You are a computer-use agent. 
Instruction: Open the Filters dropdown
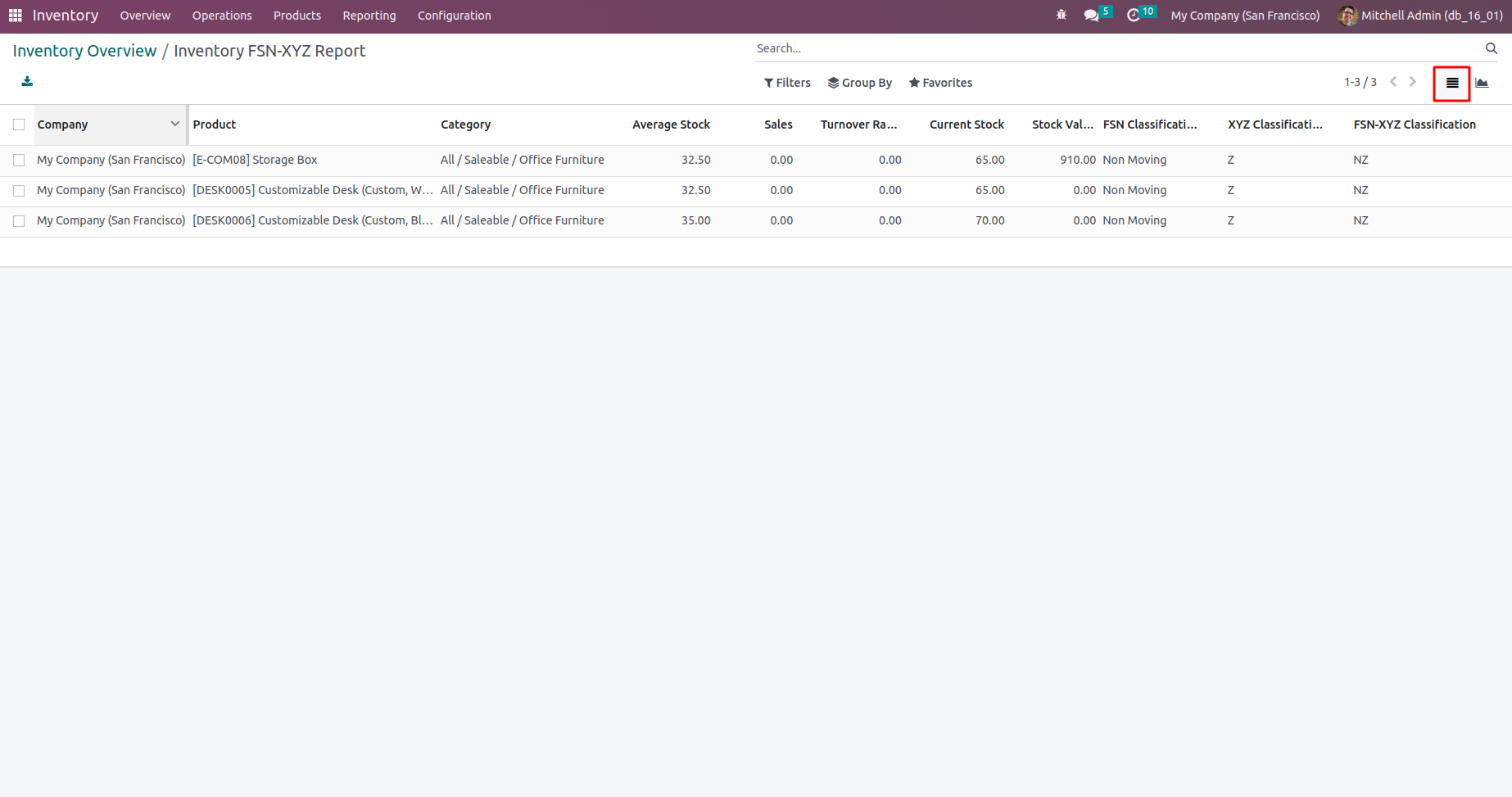pos(787,83)
